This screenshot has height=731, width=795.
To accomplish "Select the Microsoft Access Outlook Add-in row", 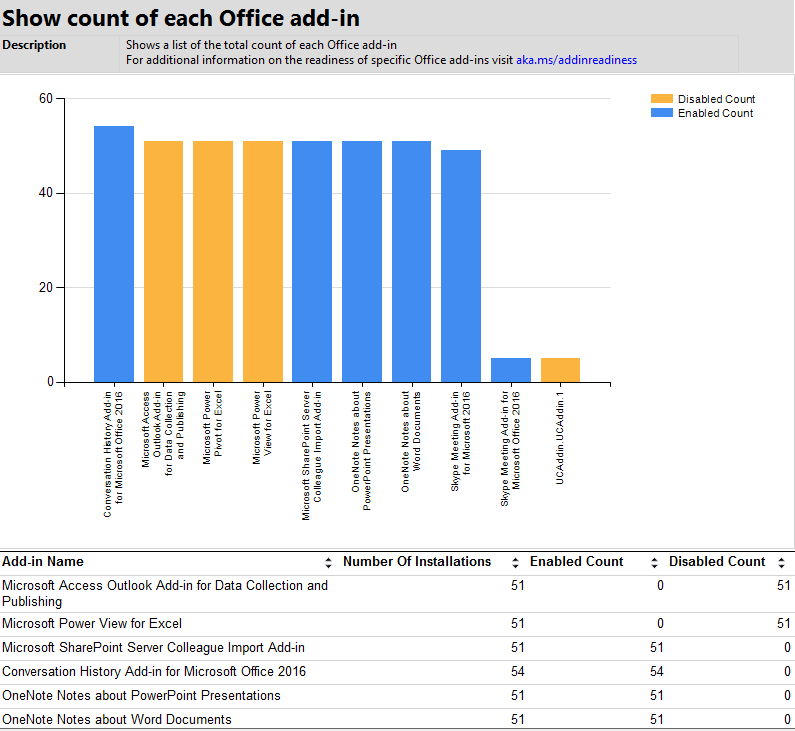I will pos(398,594).
